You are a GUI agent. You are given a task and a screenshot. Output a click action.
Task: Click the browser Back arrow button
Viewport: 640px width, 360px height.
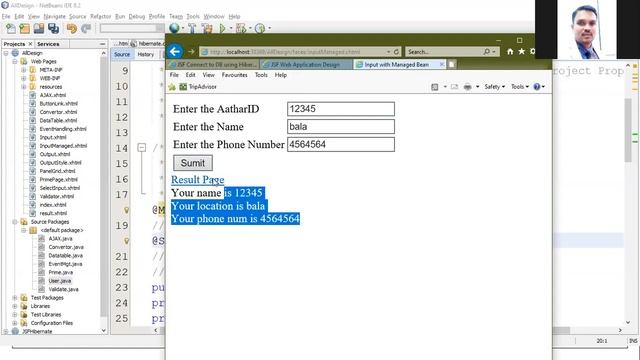175,51
